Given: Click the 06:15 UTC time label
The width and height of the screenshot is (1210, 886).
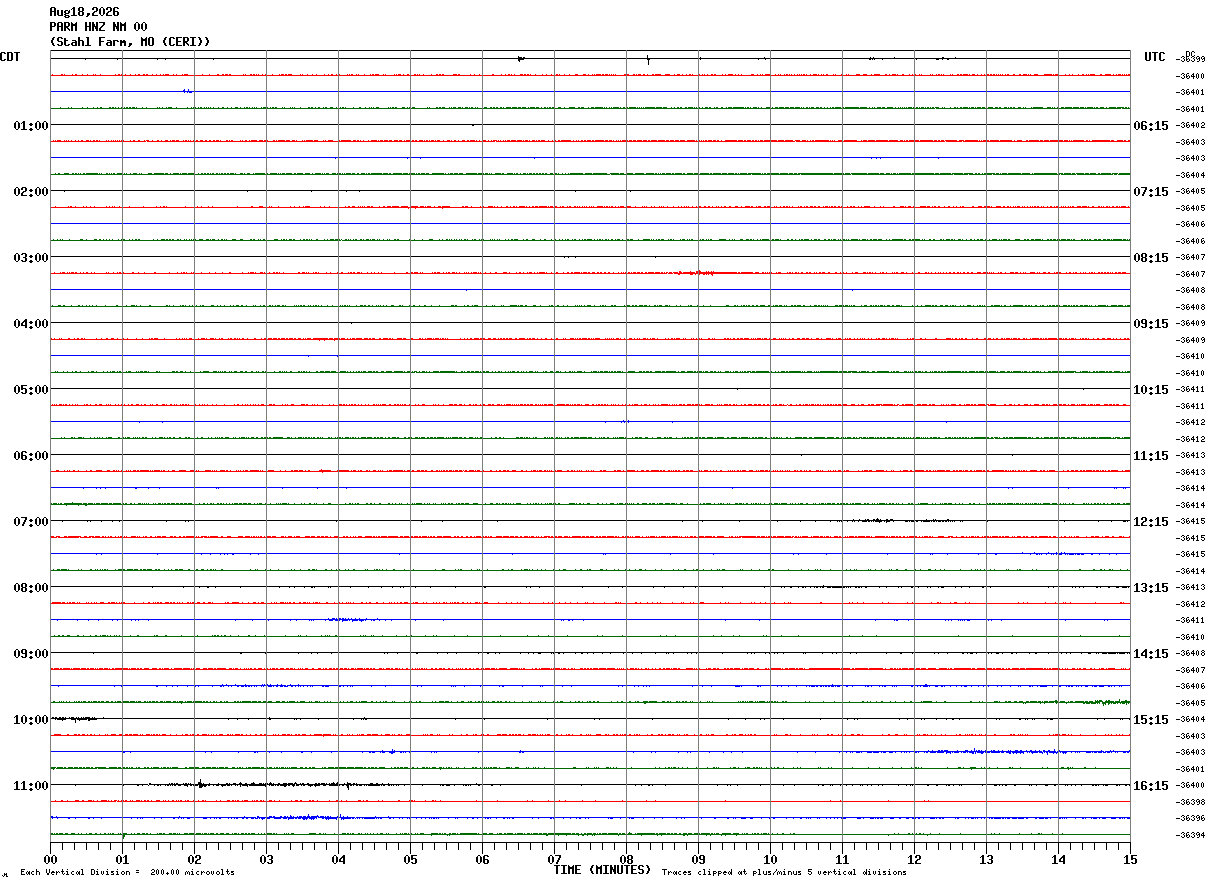Looking at the screenshot, I should [x=1150, y=126].
